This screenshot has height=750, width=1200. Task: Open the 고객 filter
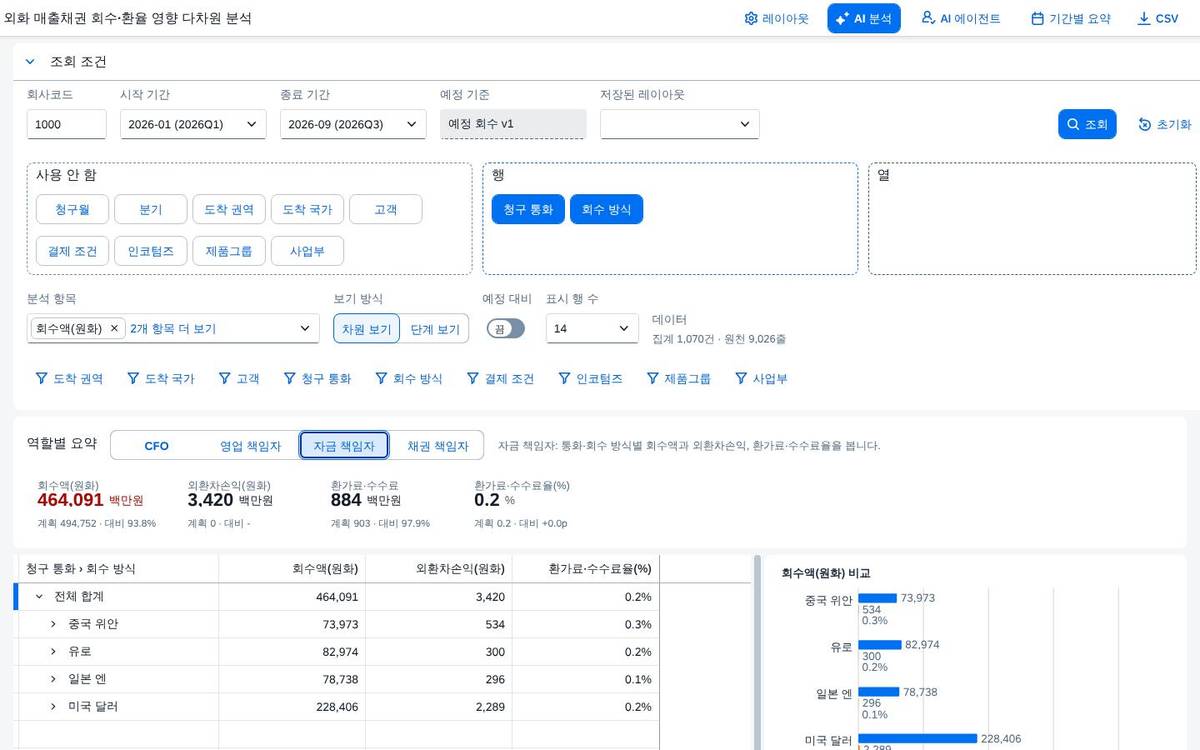(238, 379)
